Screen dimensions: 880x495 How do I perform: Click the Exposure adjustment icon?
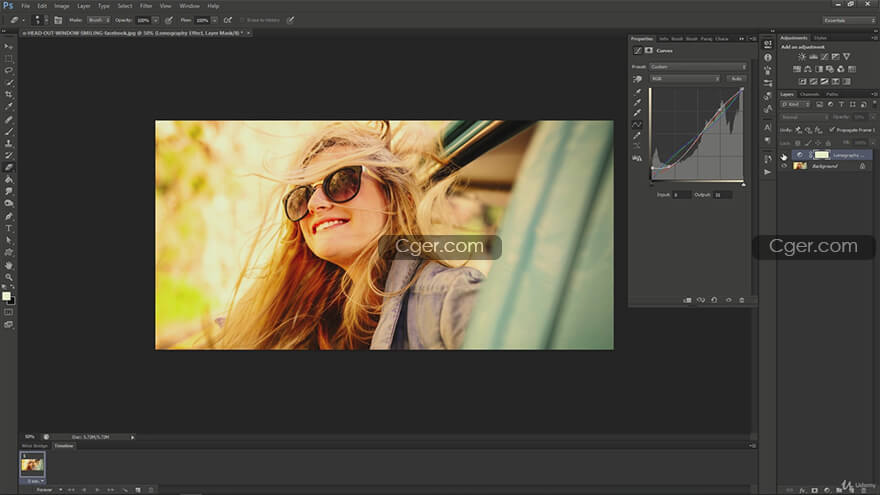click(x=835, y=57)
